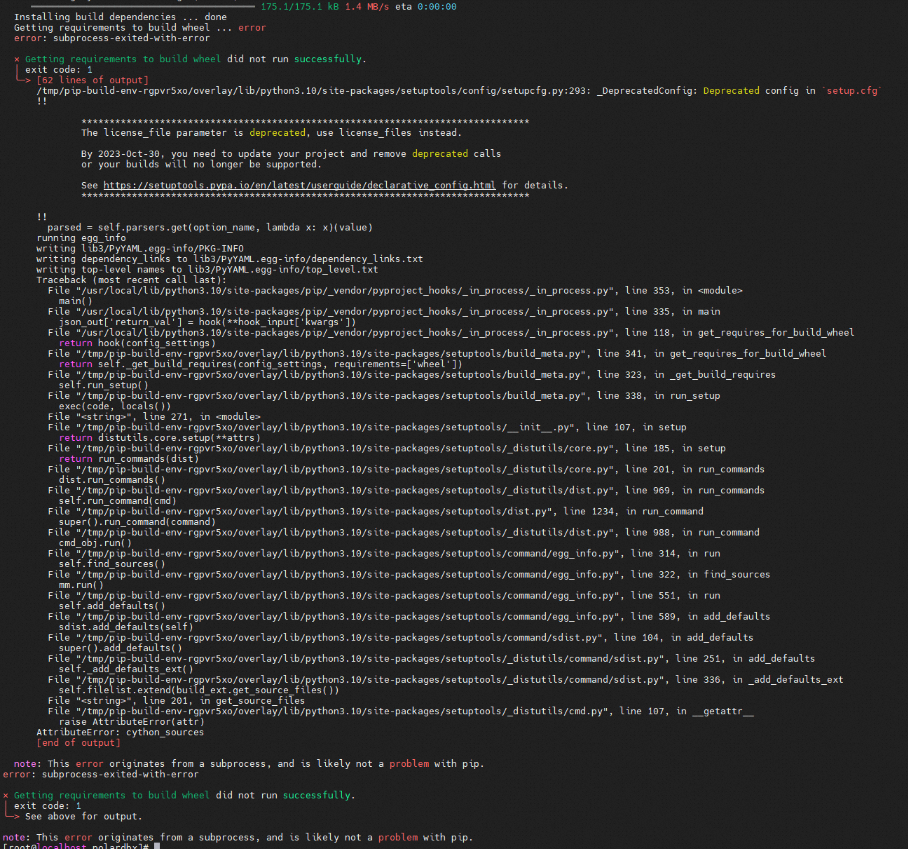Image resolution: width=908 pixels, height=849 pixels.
Task: Click the "super().add_defaults()" line
Action: point(120,649)
